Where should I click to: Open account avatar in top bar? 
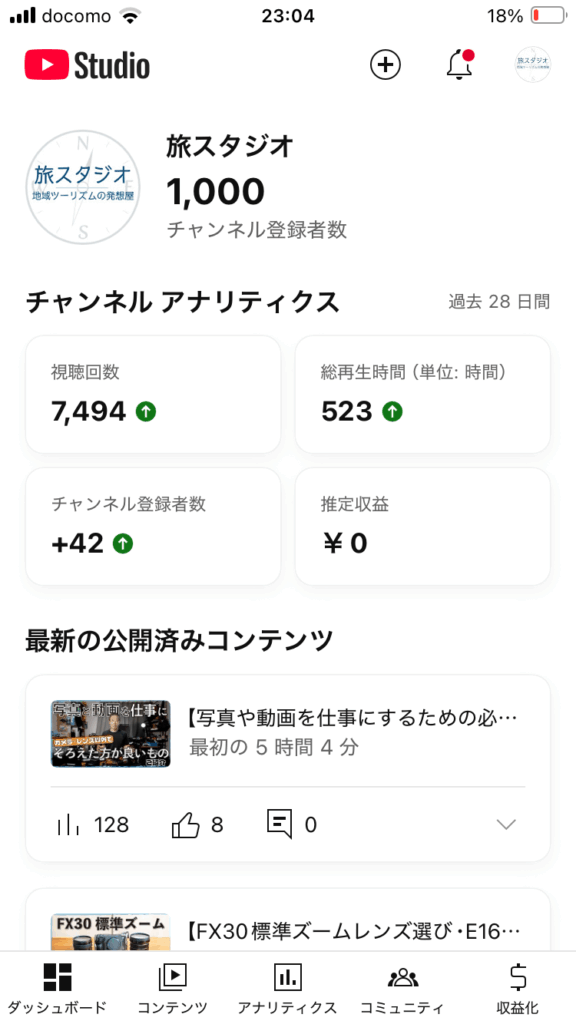532,65
